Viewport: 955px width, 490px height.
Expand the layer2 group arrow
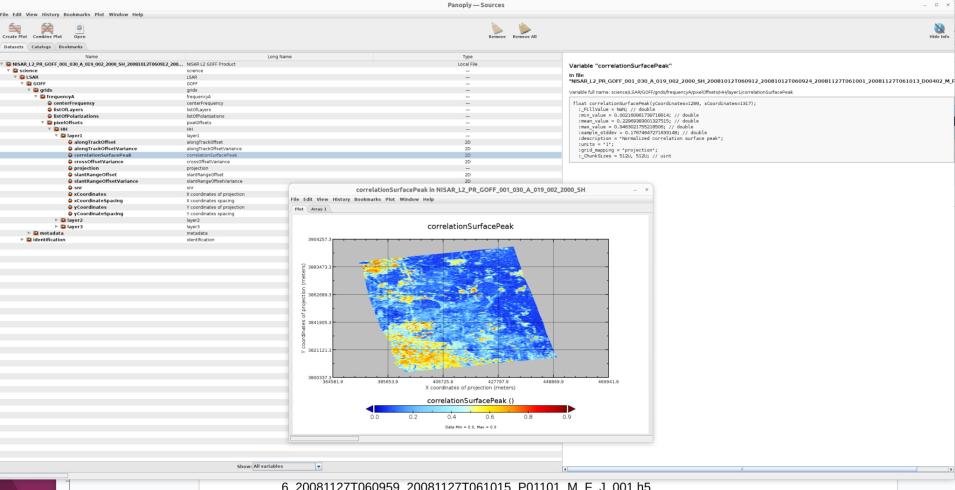[56, 220]
